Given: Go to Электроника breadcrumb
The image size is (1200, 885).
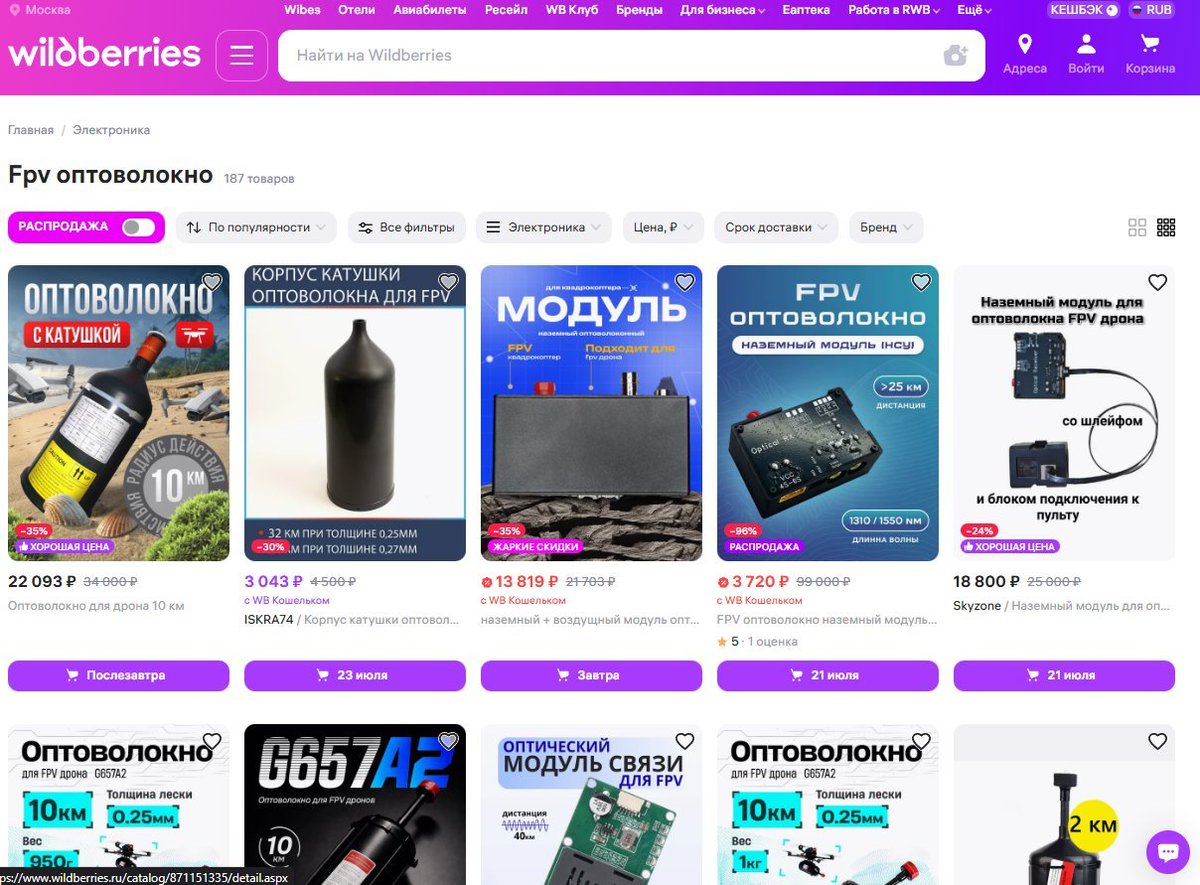Looking at the screenshot, I should (x=111, y=130).
